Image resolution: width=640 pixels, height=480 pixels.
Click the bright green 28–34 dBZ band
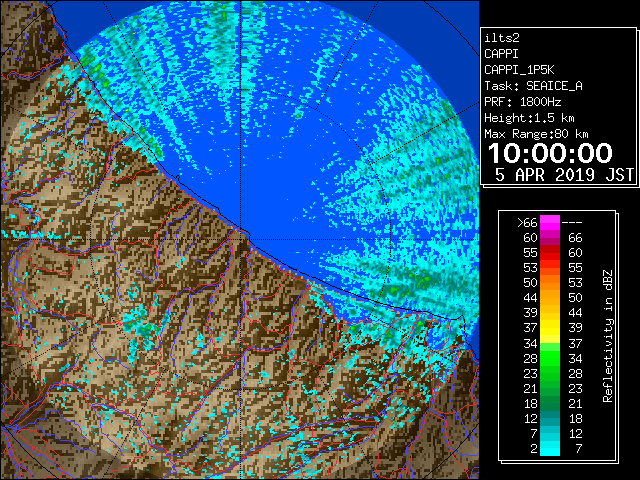point(550,358)
